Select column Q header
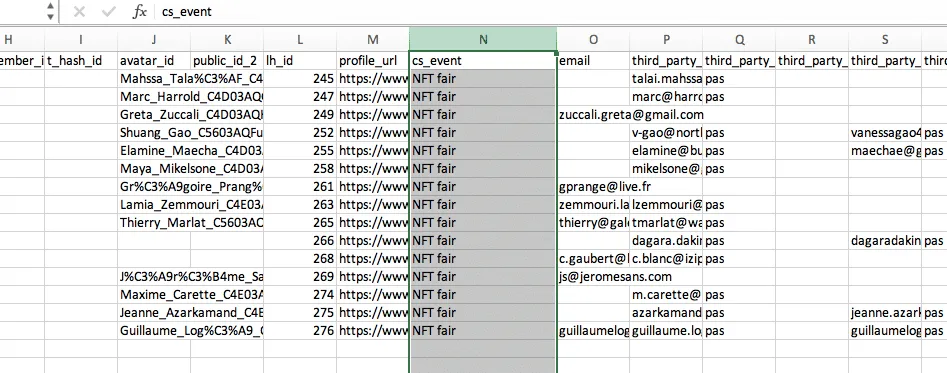 pos(739,40)
